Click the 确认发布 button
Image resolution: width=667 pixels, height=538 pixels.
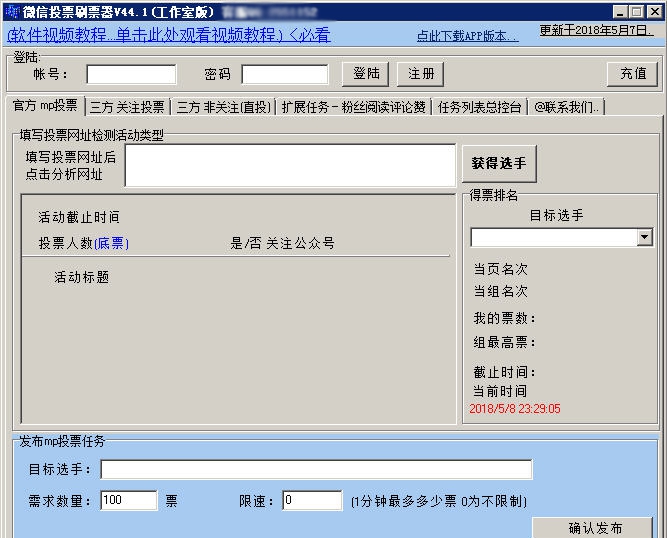pos(593,528)
